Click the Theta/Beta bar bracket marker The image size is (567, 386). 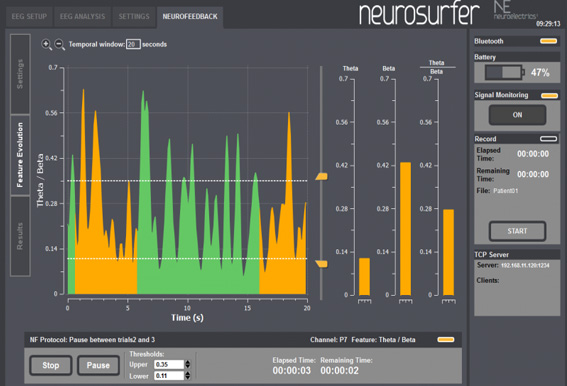coord(449,301)
